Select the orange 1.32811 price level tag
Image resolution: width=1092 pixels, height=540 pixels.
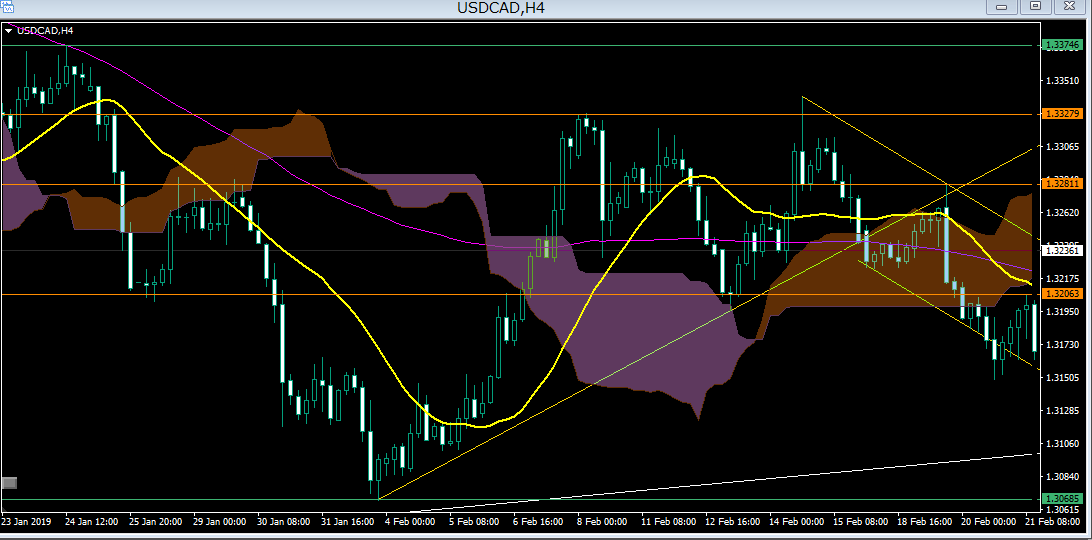pos(1063,184)
